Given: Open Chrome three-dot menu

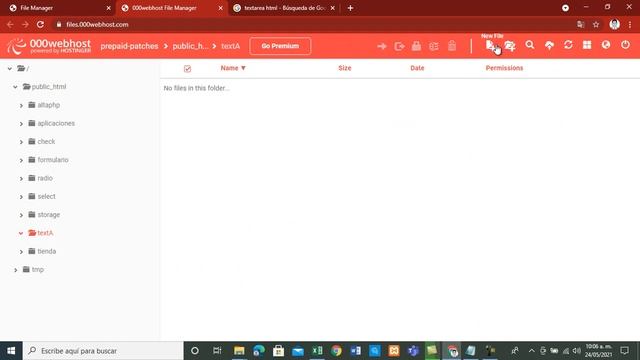Looking at the screenshot, I should pyautogui.click(x=630, y=24).
